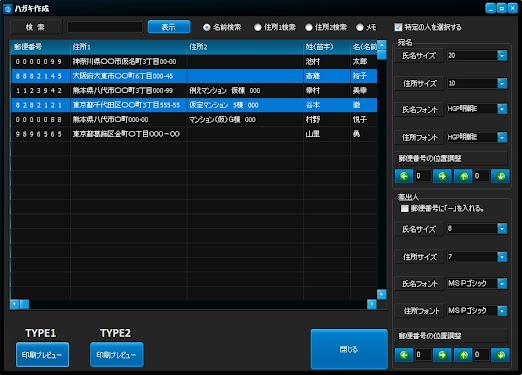Select the メモ search radio button
522x375 pixels.
pos(360,27)
